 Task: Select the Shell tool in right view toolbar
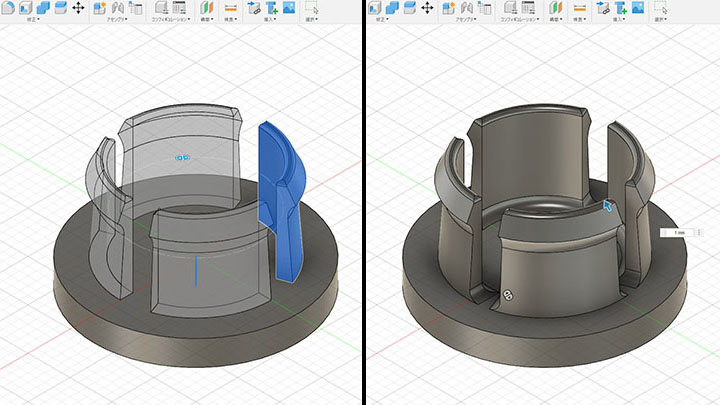click(375, 7)
